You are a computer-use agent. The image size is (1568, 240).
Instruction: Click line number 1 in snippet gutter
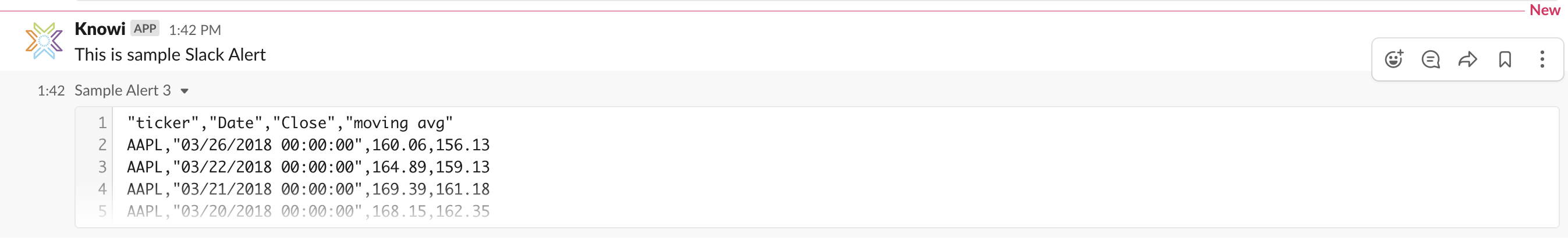click(x=102, y=123)
